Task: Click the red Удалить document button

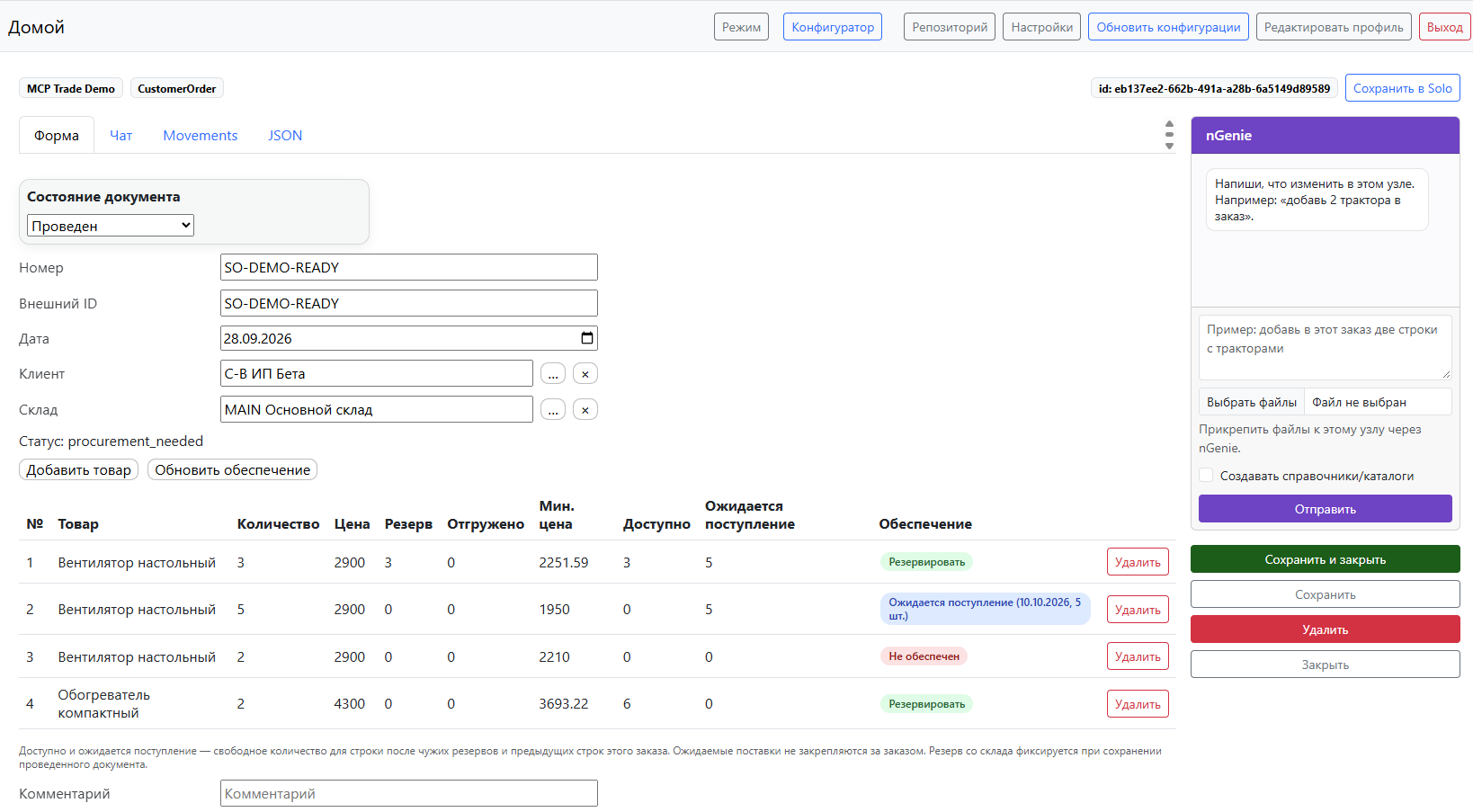Action: [1326, 629]
